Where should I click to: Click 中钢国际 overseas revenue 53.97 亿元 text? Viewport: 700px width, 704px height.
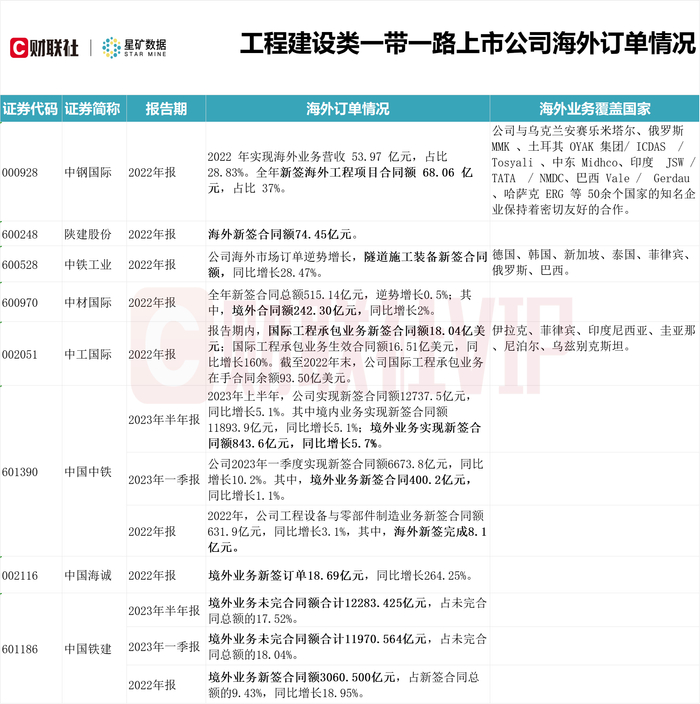coord(327,157)
